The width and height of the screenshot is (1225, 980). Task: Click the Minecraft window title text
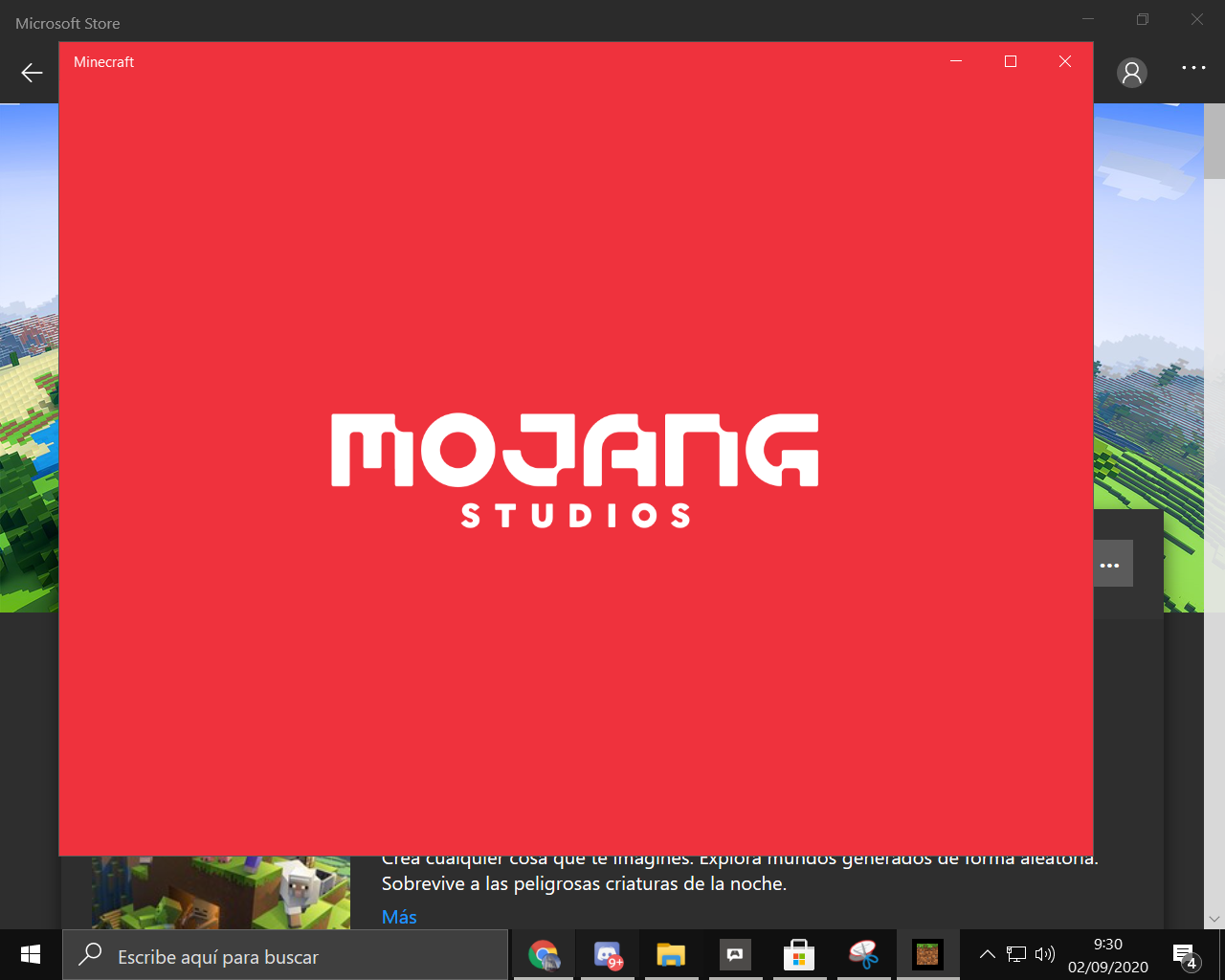coord(103,61)
